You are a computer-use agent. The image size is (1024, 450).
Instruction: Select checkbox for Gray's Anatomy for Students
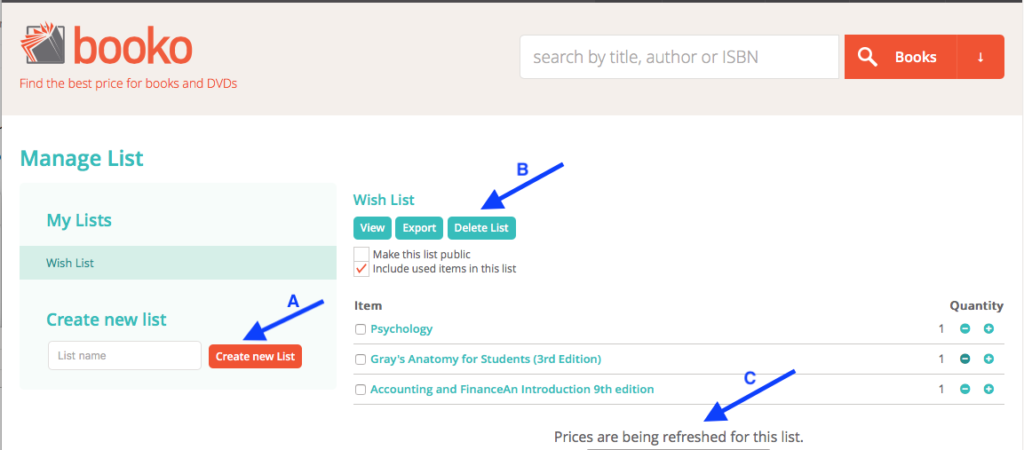360,359
